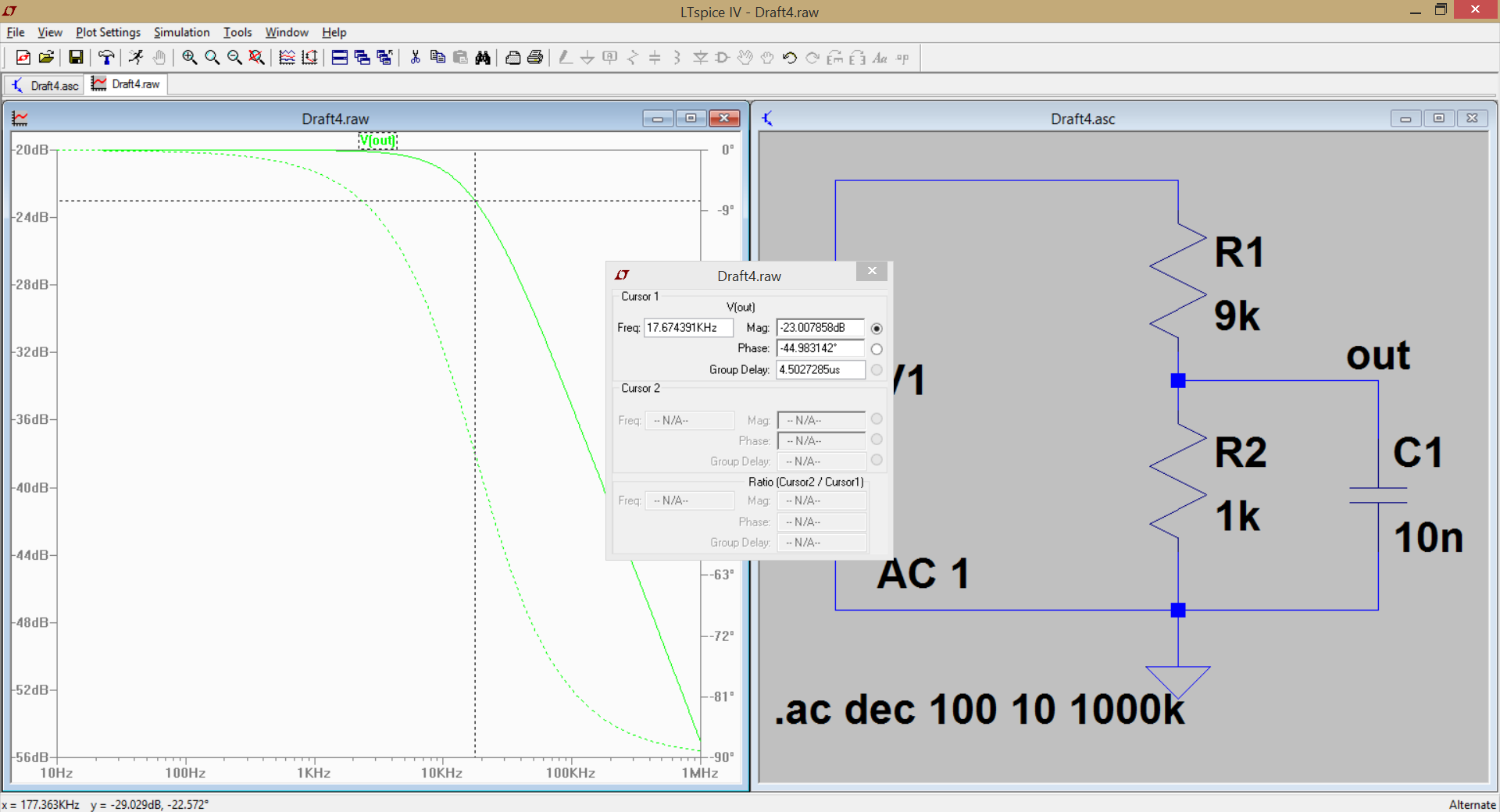The height and width of the screenshot is (812, 1500).
Task: Open the Plot Settings menu
Action: point(108,32)
